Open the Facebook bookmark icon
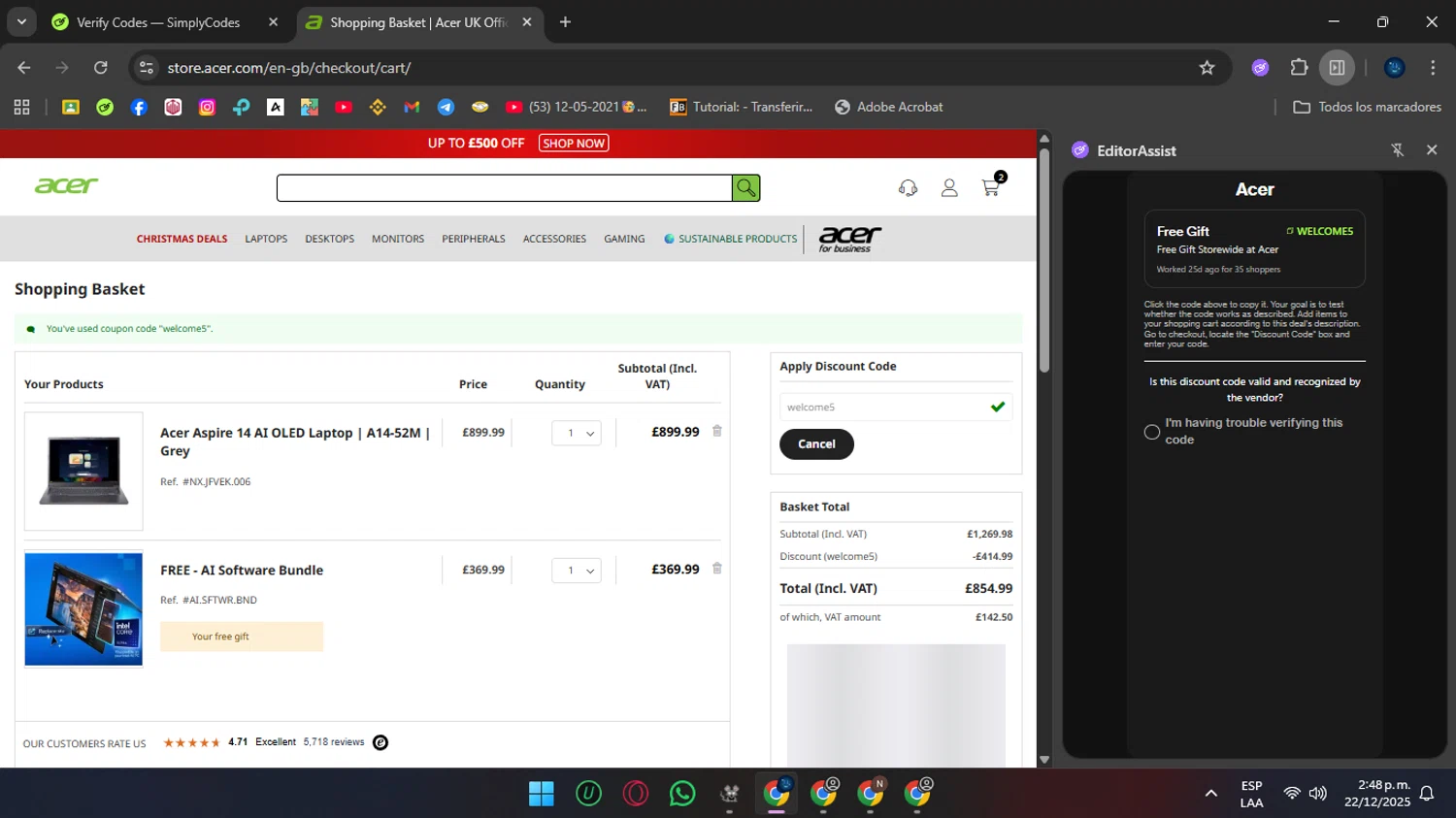The image size is (1456, 818). click(x=139, y=107)
